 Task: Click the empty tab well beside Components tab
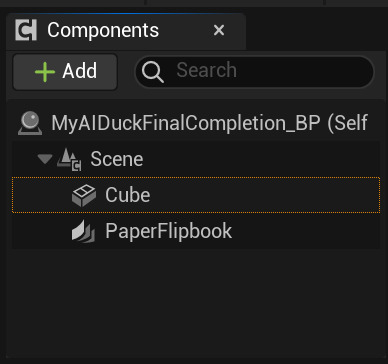[x=317, y=32]
